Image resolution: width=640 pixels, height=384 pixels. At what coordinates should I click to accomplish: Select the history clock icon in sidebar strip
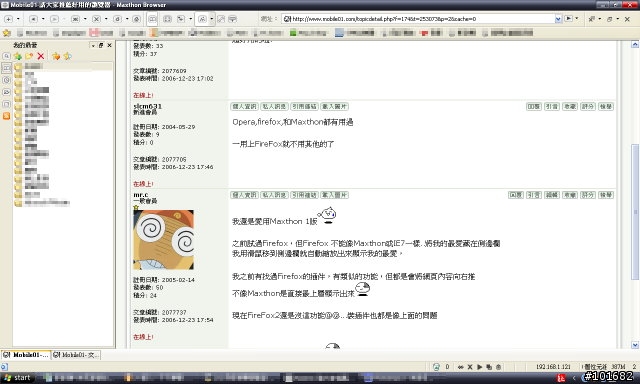[x=7, y=80]
